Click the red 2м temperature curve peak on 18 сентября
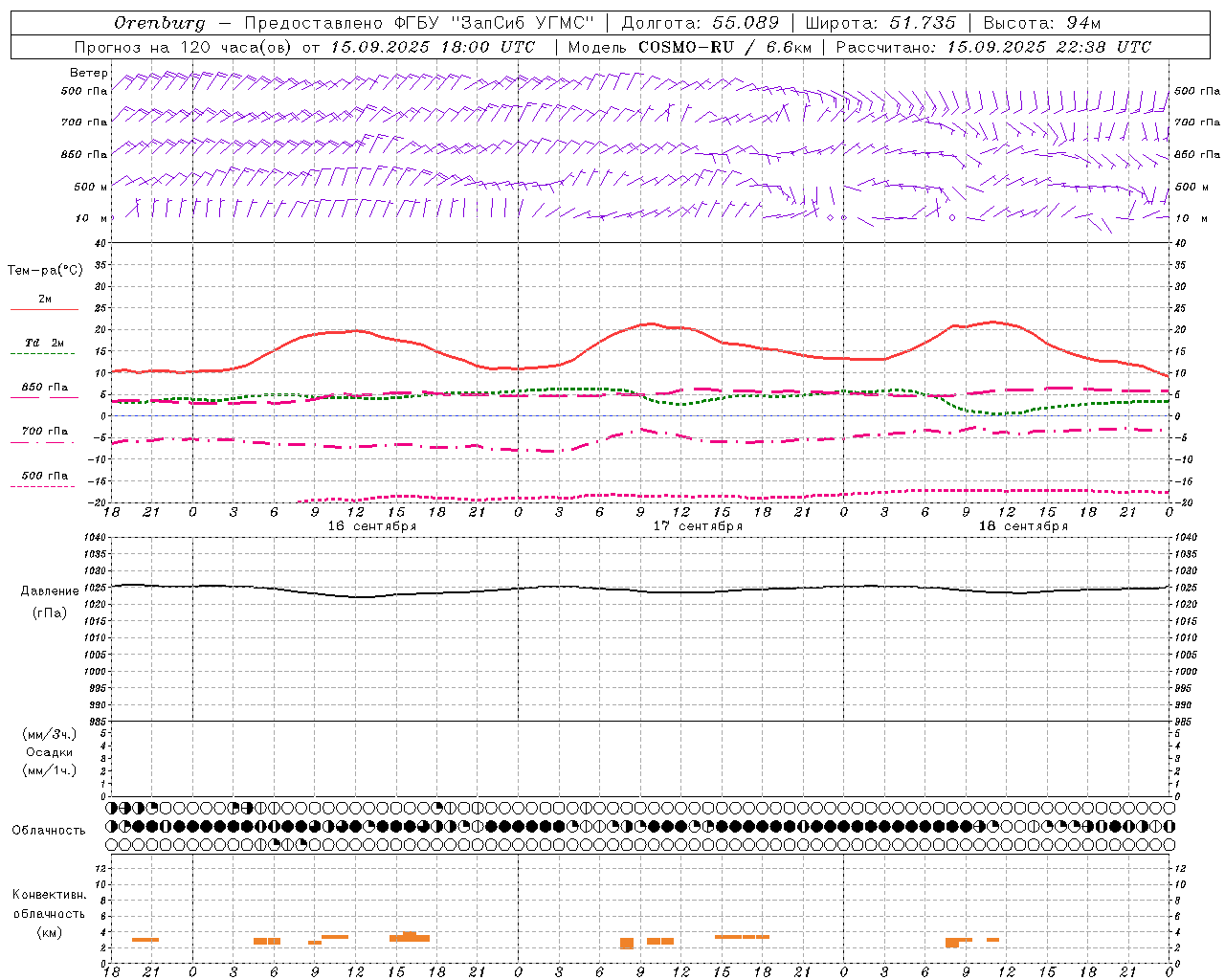Screen dimensions: 1225x980 [993, 322]
